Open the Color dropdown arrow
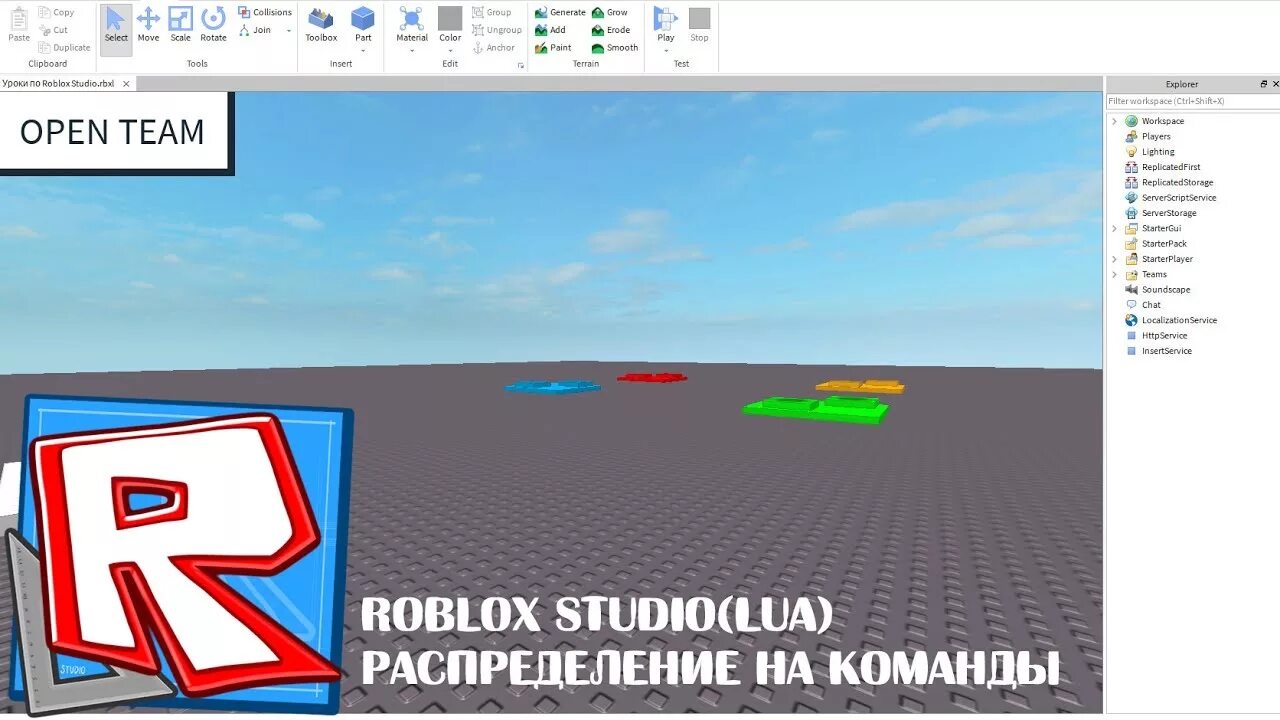This screenshot has width=1280, height=720. coord(450,50)
